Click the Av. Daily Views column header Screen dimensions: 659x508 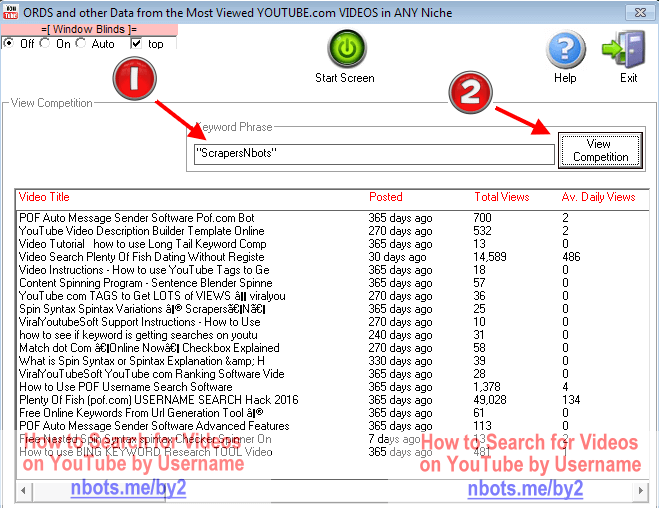[x=598, y=197]
